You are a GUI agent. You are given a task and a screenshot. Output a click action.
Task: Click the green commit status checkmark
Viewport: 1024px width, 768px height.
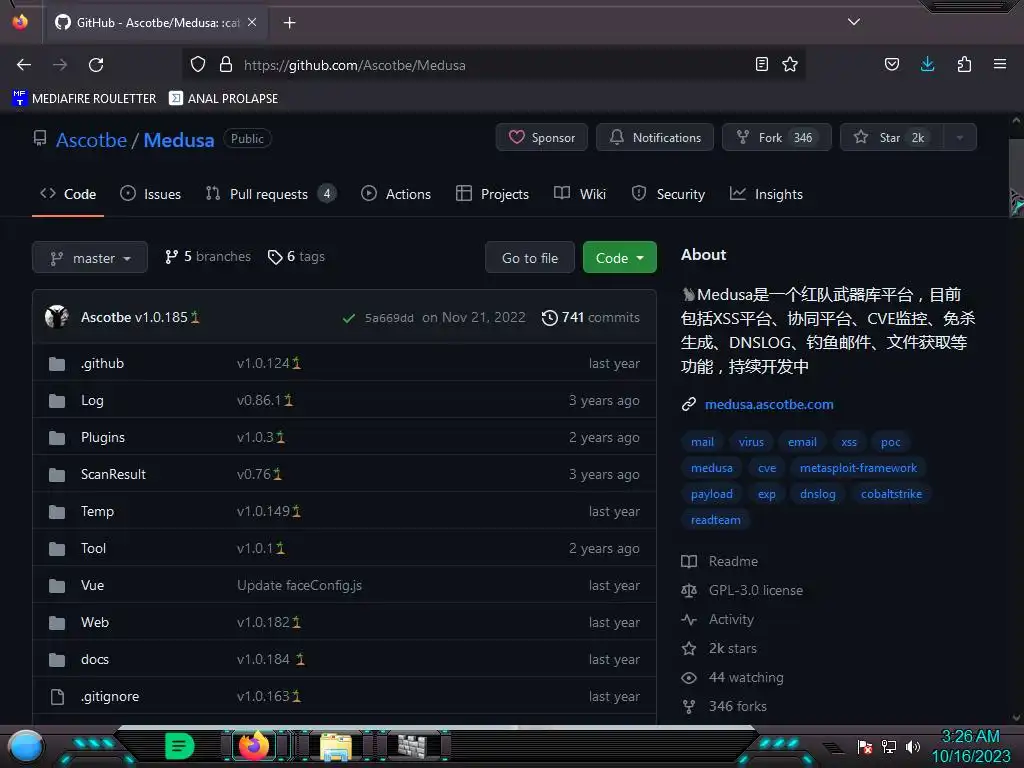click(349, 318)
